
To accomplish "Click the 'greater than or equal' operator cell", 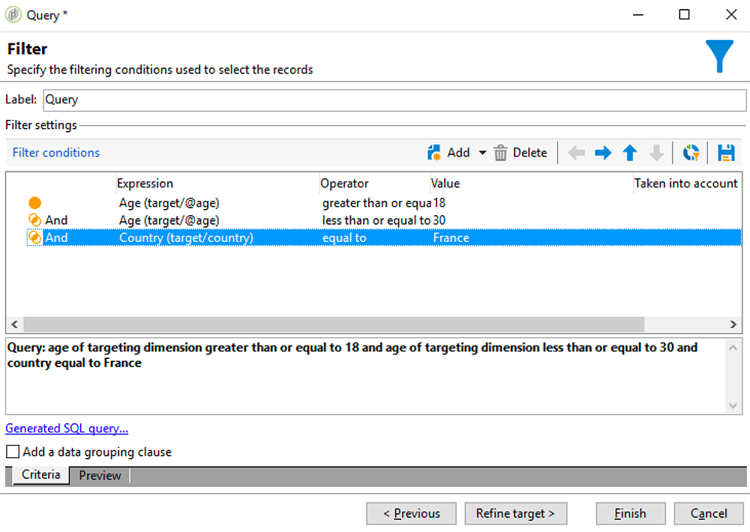I will (376, 203).
